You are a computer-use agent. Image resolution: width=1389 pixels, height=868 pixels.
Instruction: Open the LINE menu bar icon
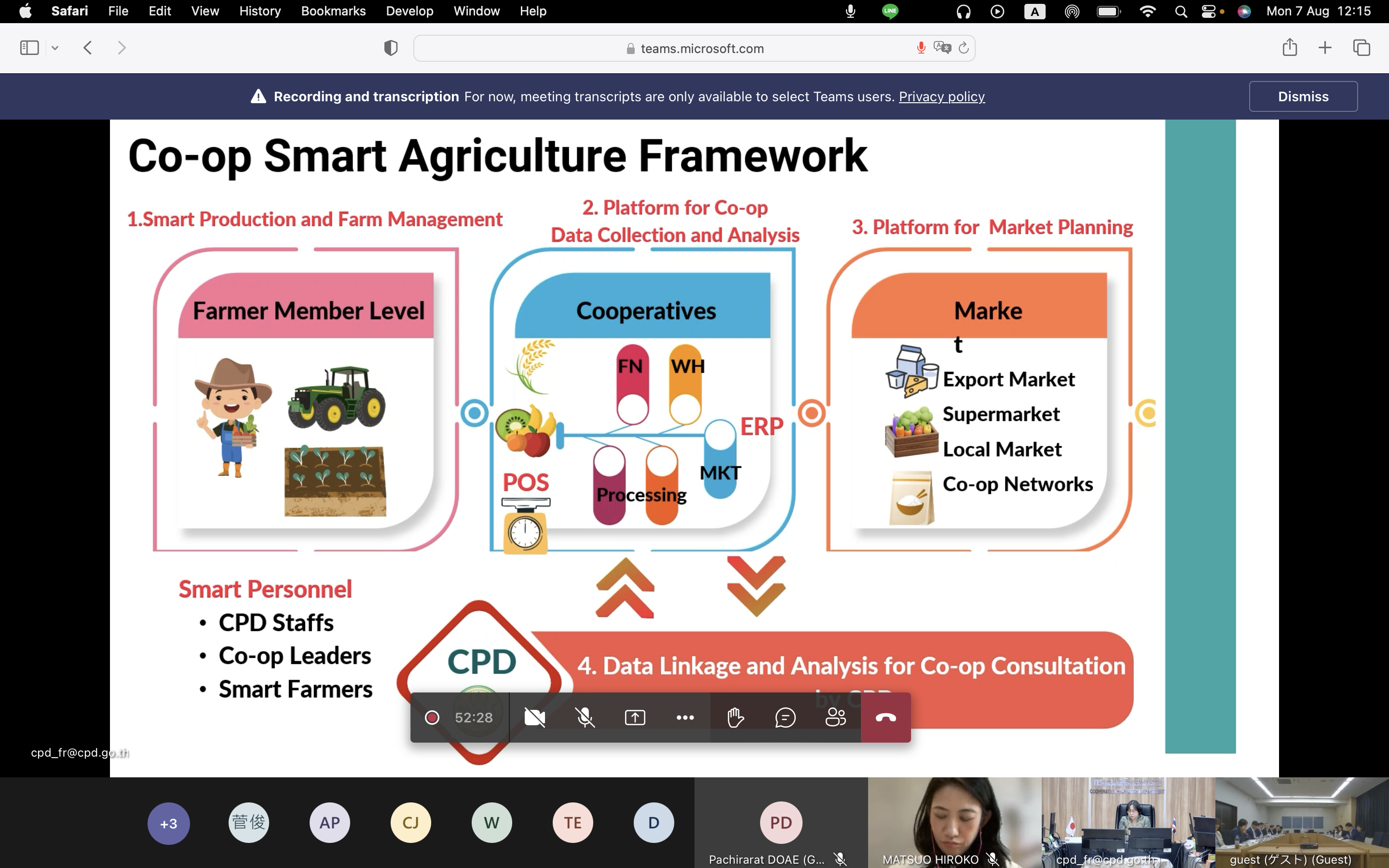[x=890, y=11]
